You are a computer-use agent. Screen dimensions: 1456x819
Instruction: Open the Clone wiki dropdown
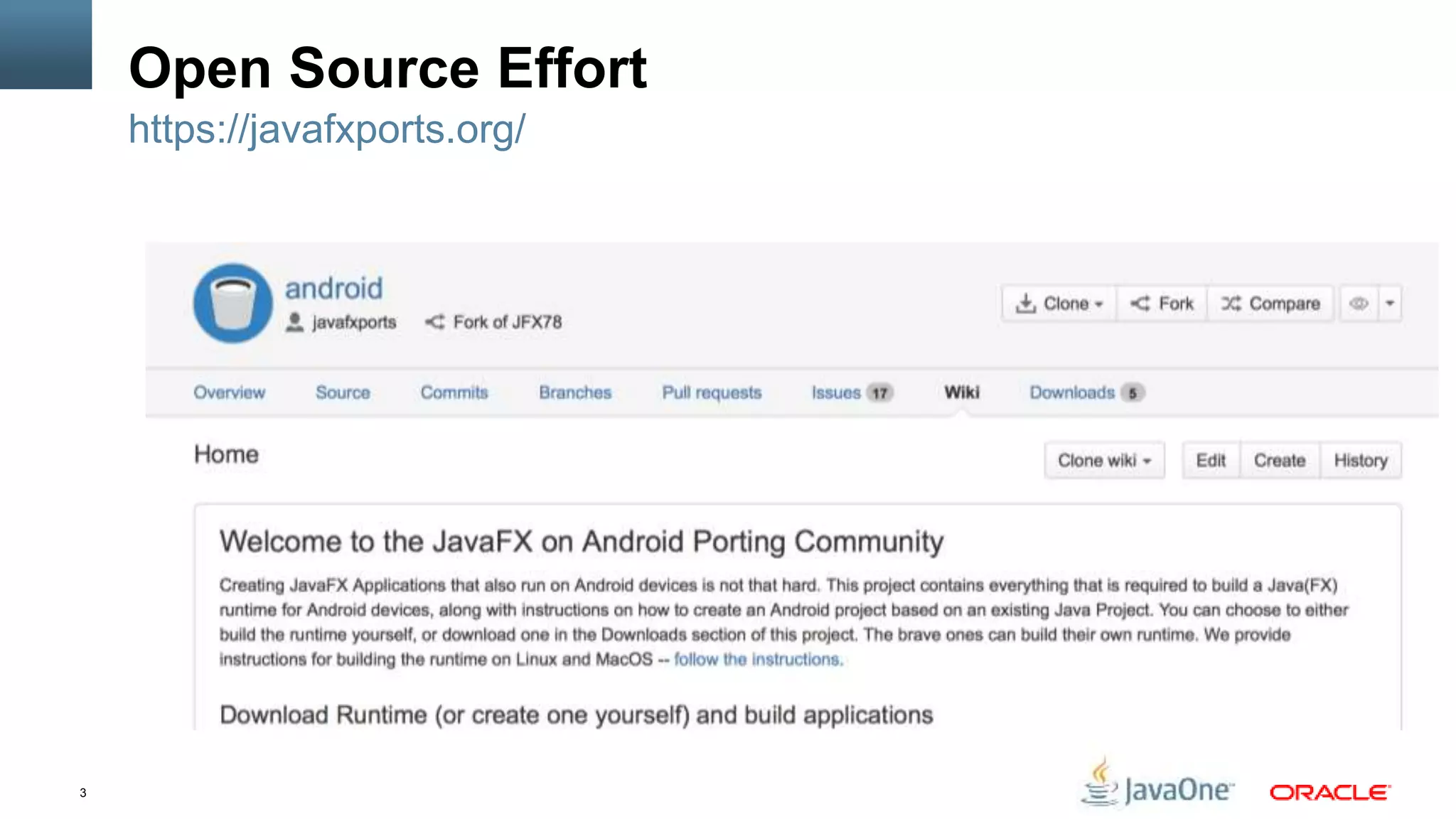coord(1104,461)
